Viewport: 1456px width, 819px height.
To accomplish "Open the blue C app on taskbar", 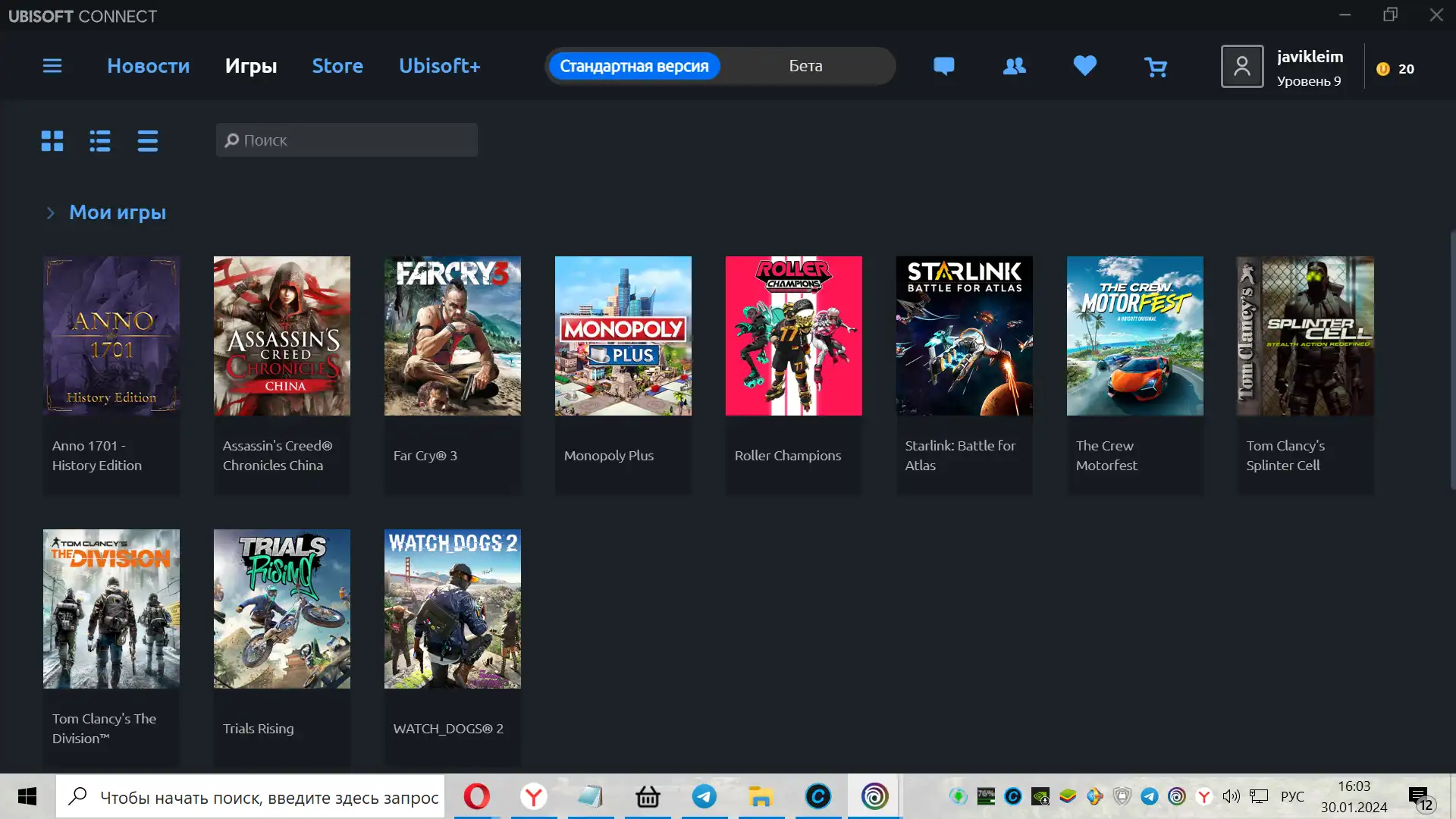I will [817, 797].
